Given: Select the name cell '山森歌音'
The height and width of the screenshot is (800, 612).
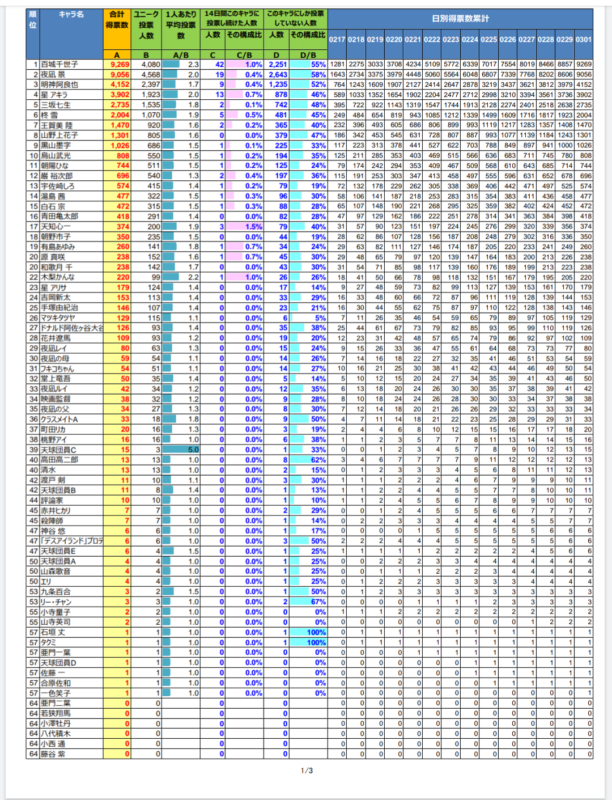Looking at the screenshot, I should coord(71,571).
